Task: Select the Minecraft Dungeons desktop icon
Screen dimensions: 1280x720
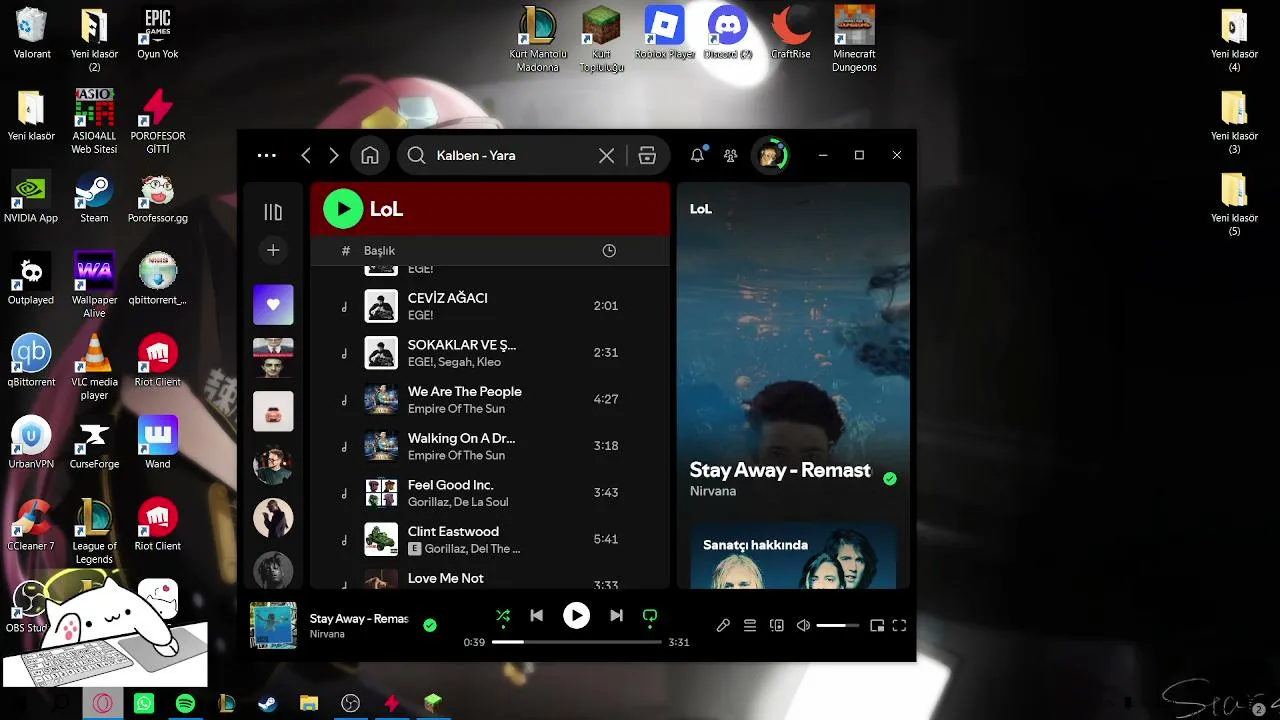Action: [854, 39]
